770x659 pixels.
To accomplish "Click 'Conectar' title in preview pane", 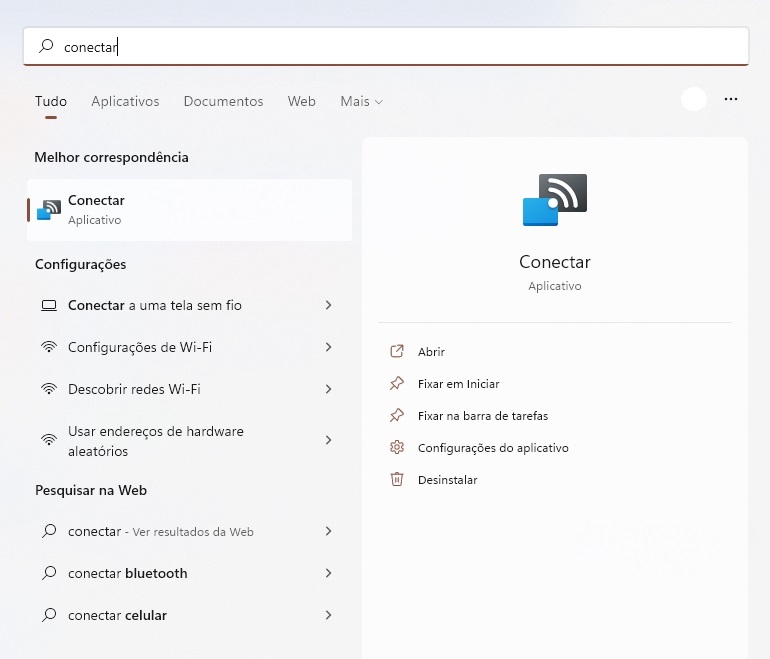I will (x=555, y=262).
